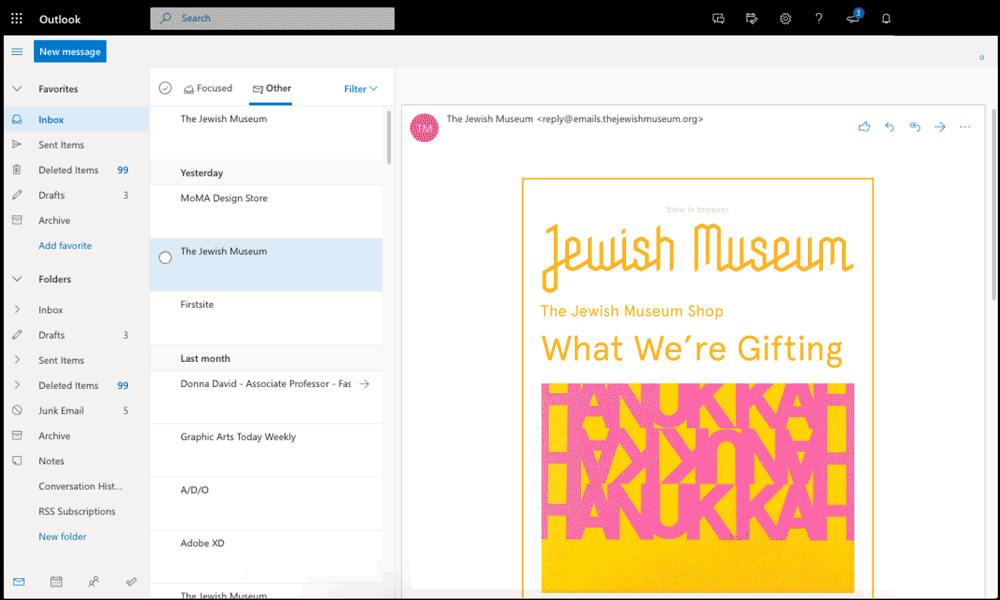Toggle the hamburger navigation pane button
Screen dimensions: 1000x600
17,52
